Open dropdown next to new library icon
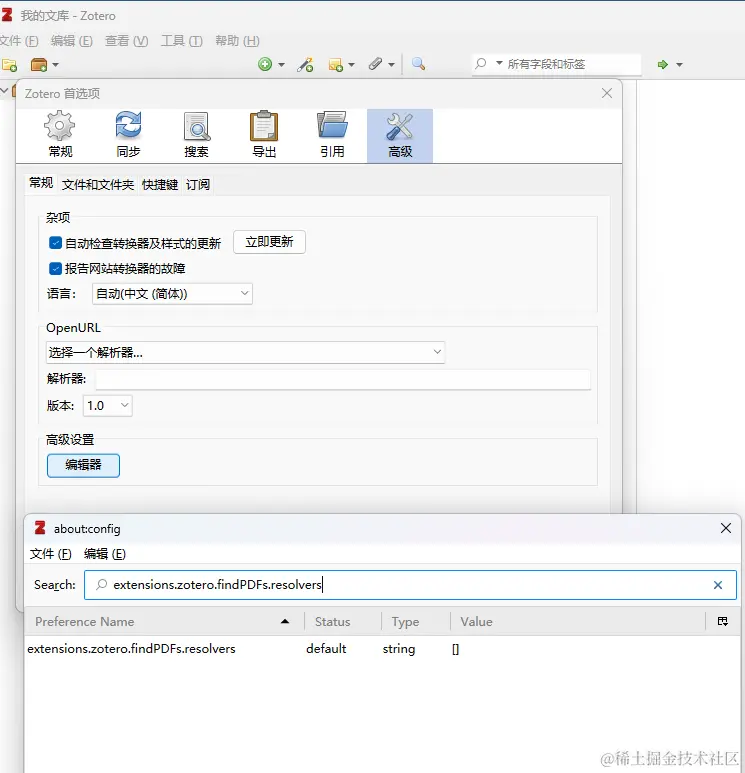 [x=55, y=65]
